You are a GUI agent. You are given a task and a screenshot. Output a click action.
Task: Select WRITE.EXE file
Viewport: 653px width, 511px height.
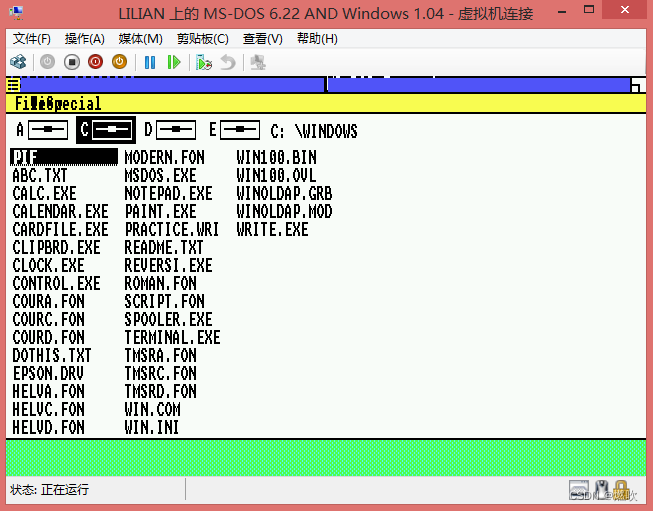272,229
